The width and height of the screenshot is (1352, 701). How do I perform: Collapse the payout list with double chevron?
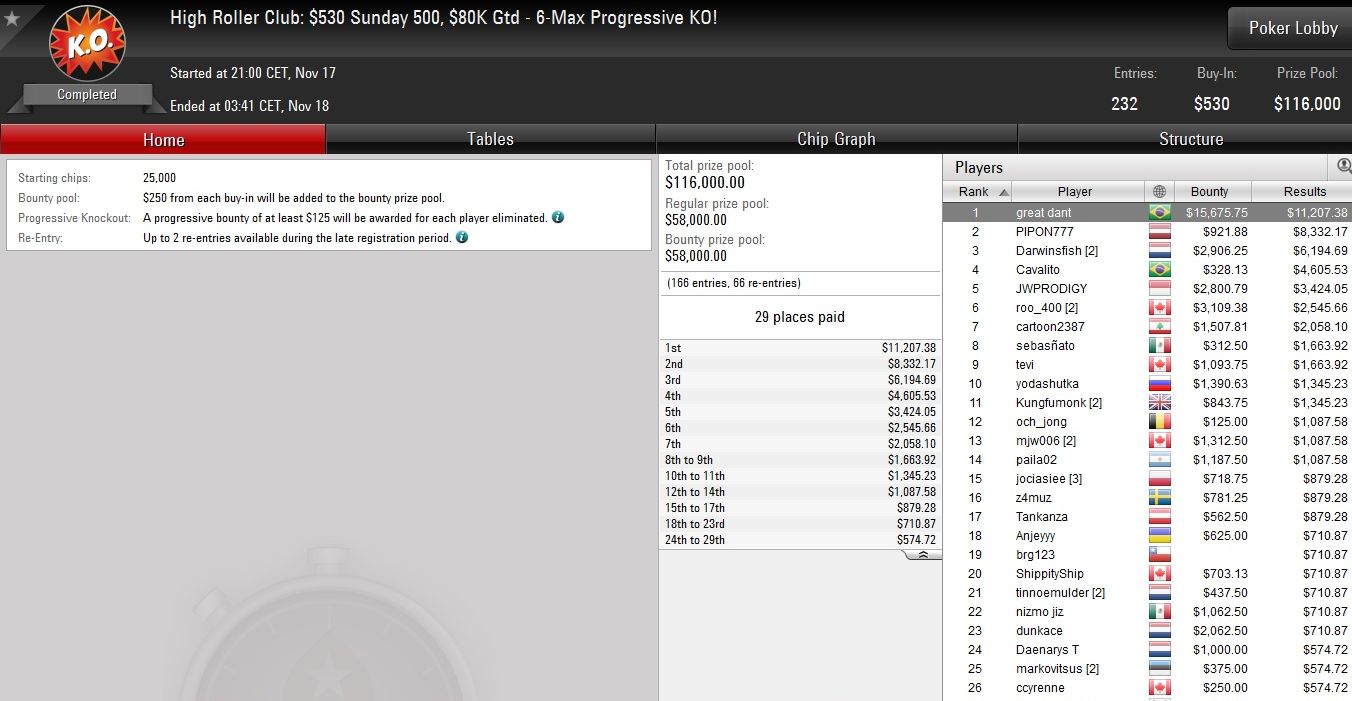(922, 554)
